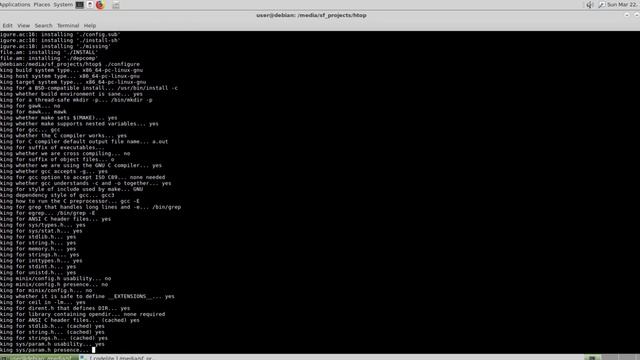The image size is (640, 360).
Task: Click line 'C compiler default output file name... a.out'
Action: pos(84,142)
